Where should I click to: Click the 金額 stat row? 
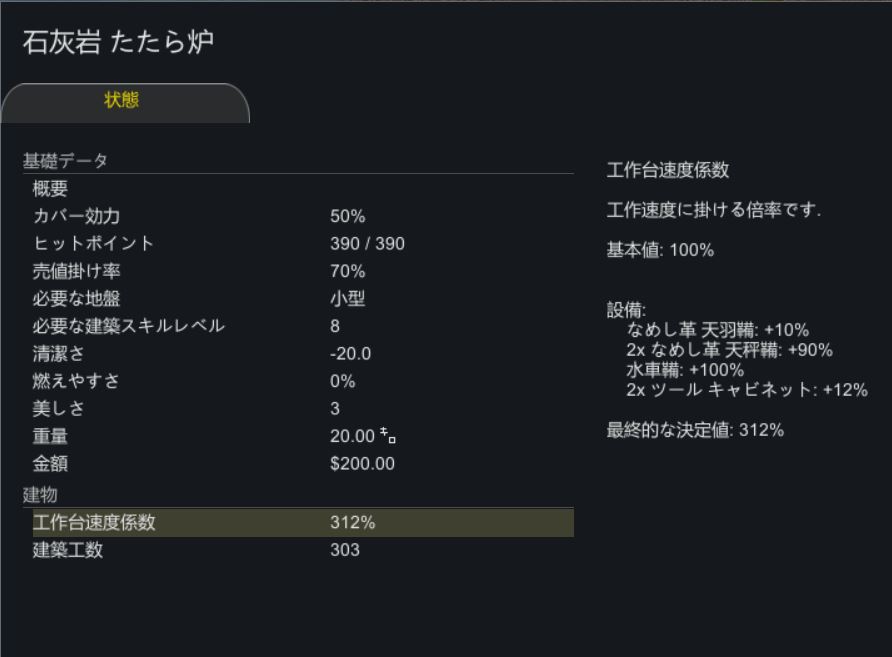[302, 464]
